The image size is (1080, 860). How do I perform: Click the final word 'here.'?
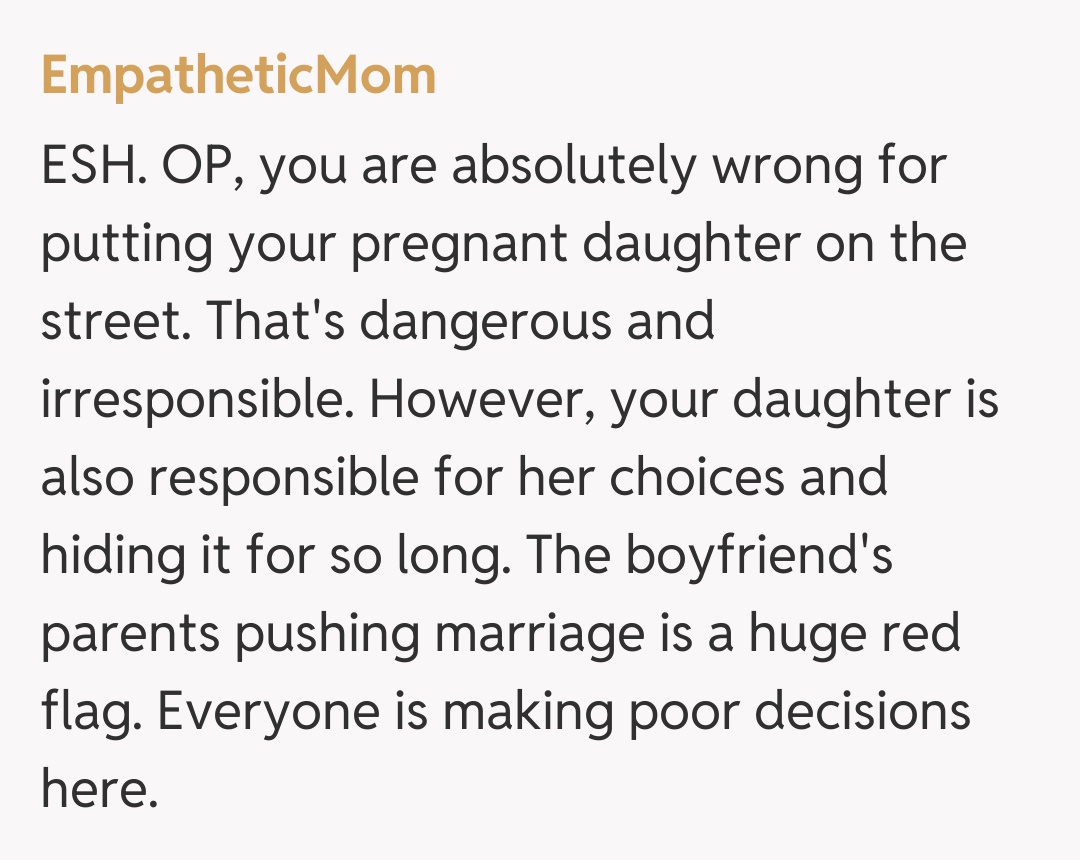coord(98,791)
